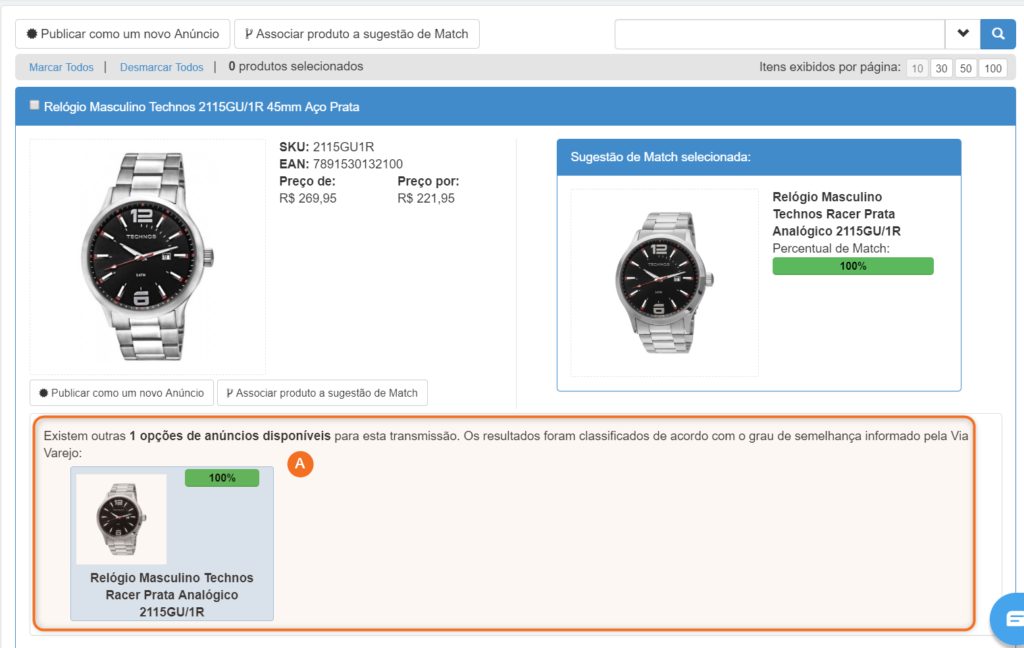Screen dimensions: 1024x648
Task: Click Publicar como um novo Anúncio below watch image
Action: point(121,393)
